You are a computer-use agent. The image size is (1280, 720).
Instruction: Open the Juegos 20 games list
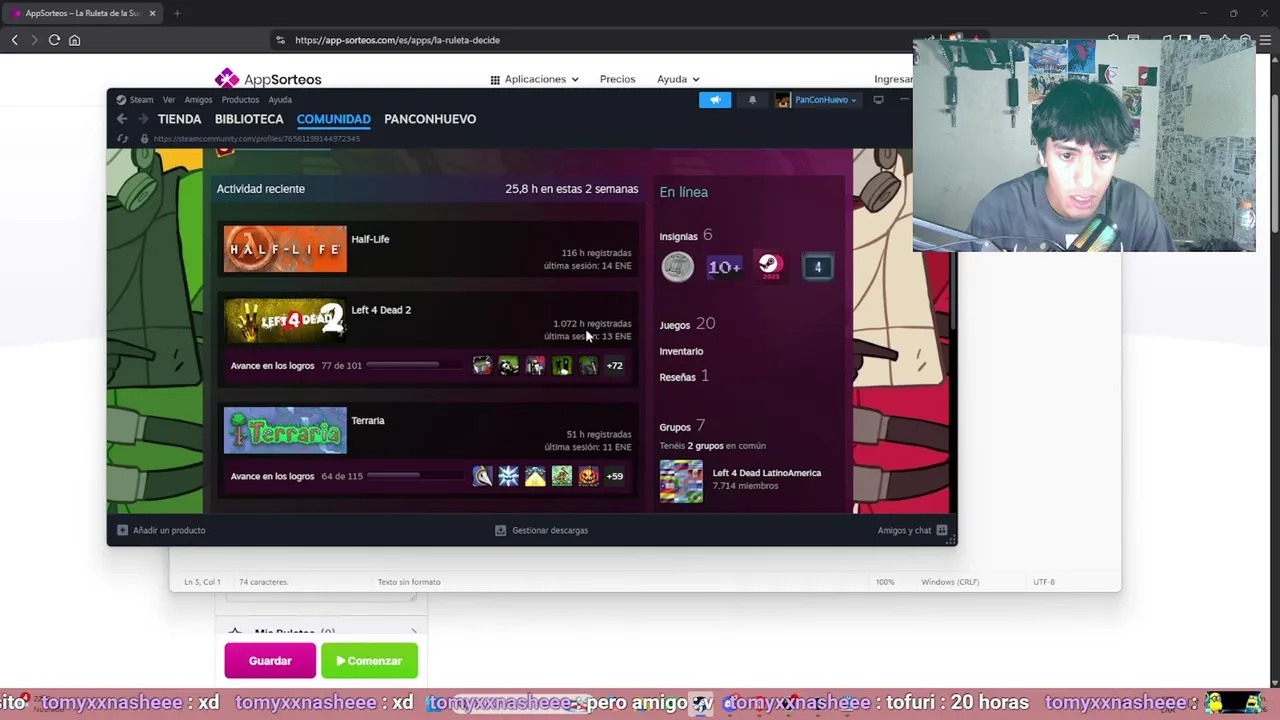click(x=687, y=324)
